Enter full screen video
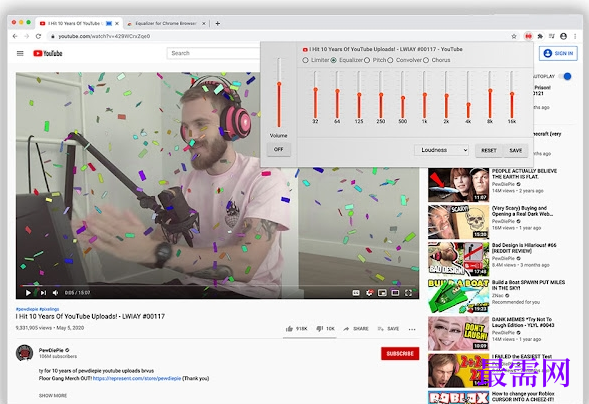 [408, 292]
